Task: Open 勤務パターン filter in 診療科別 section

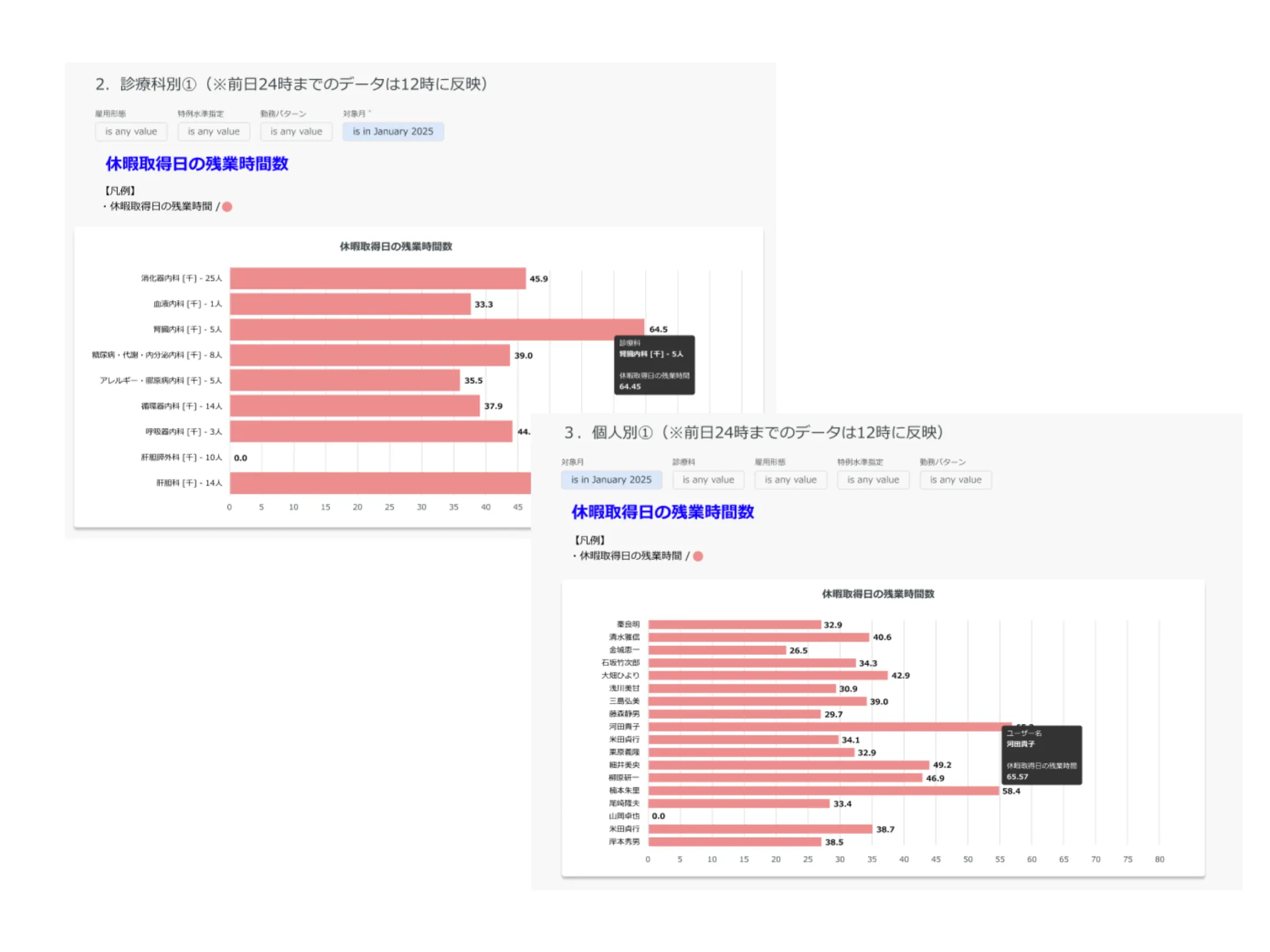Action: (296, 132)
